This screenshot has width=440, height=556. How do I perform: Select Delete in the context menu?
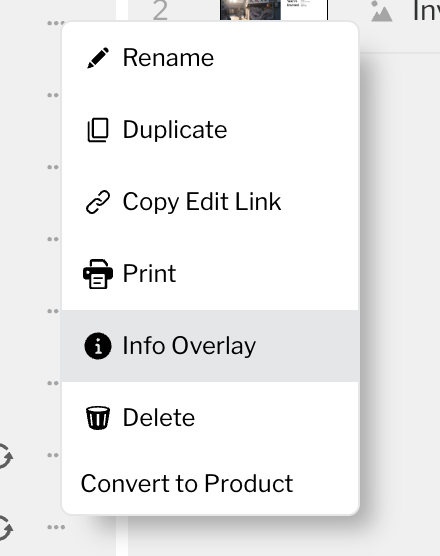coord(210,418)
